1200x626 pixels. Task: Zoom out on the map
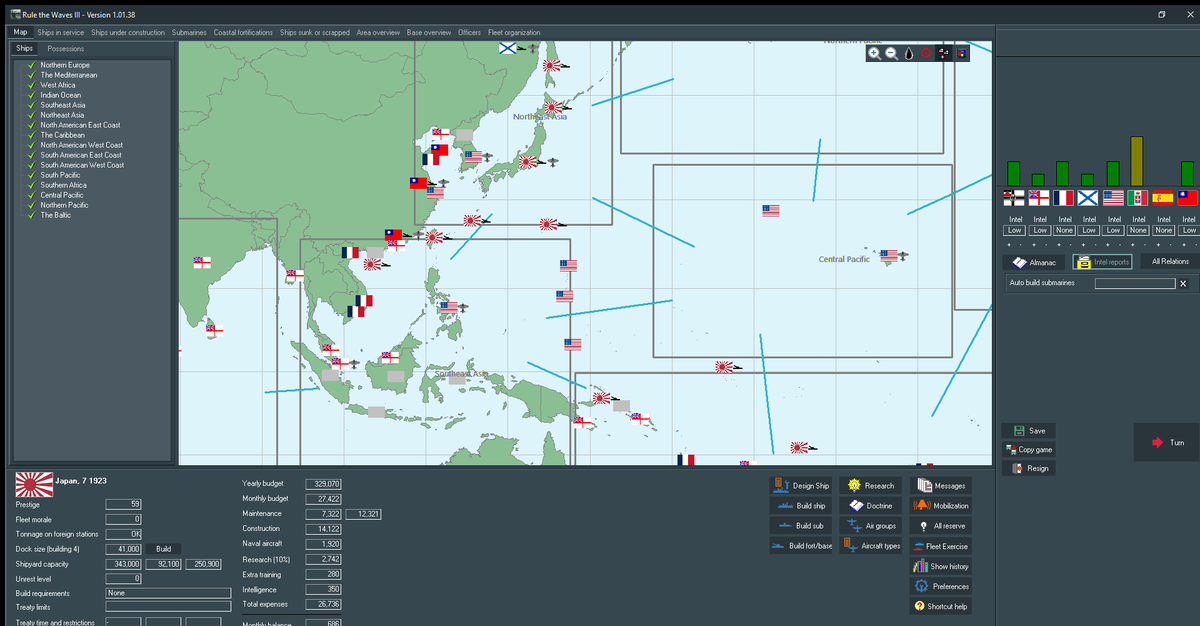coord(891,53)
